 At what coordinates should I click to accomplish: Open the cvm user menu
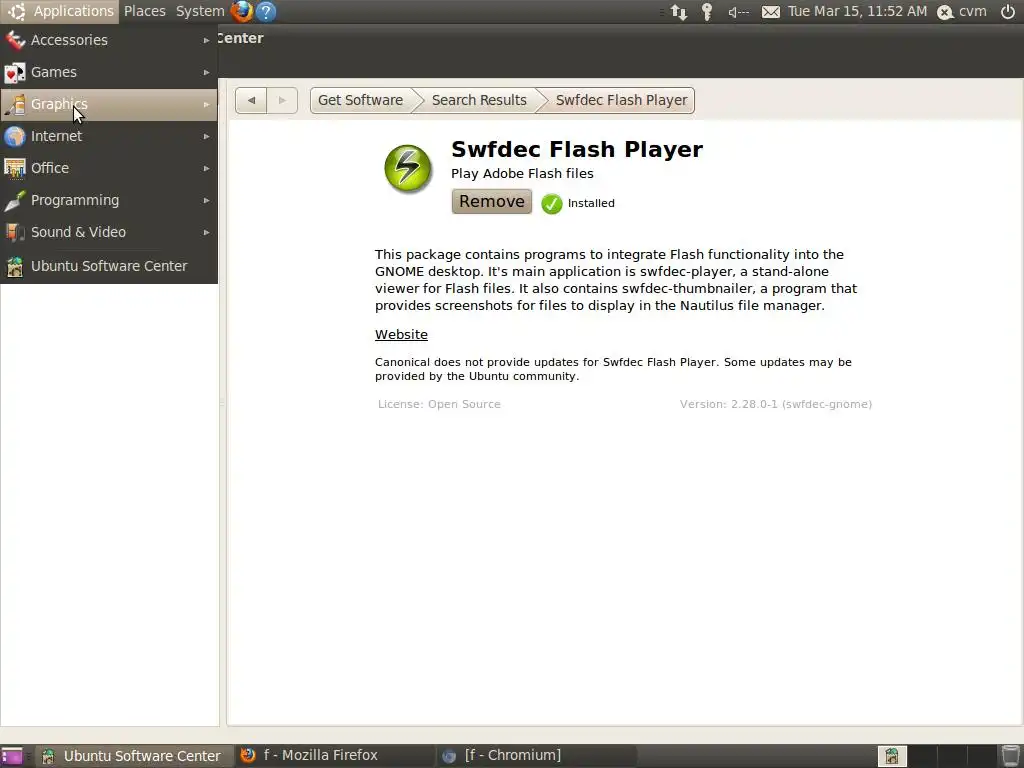pos(962,11)
